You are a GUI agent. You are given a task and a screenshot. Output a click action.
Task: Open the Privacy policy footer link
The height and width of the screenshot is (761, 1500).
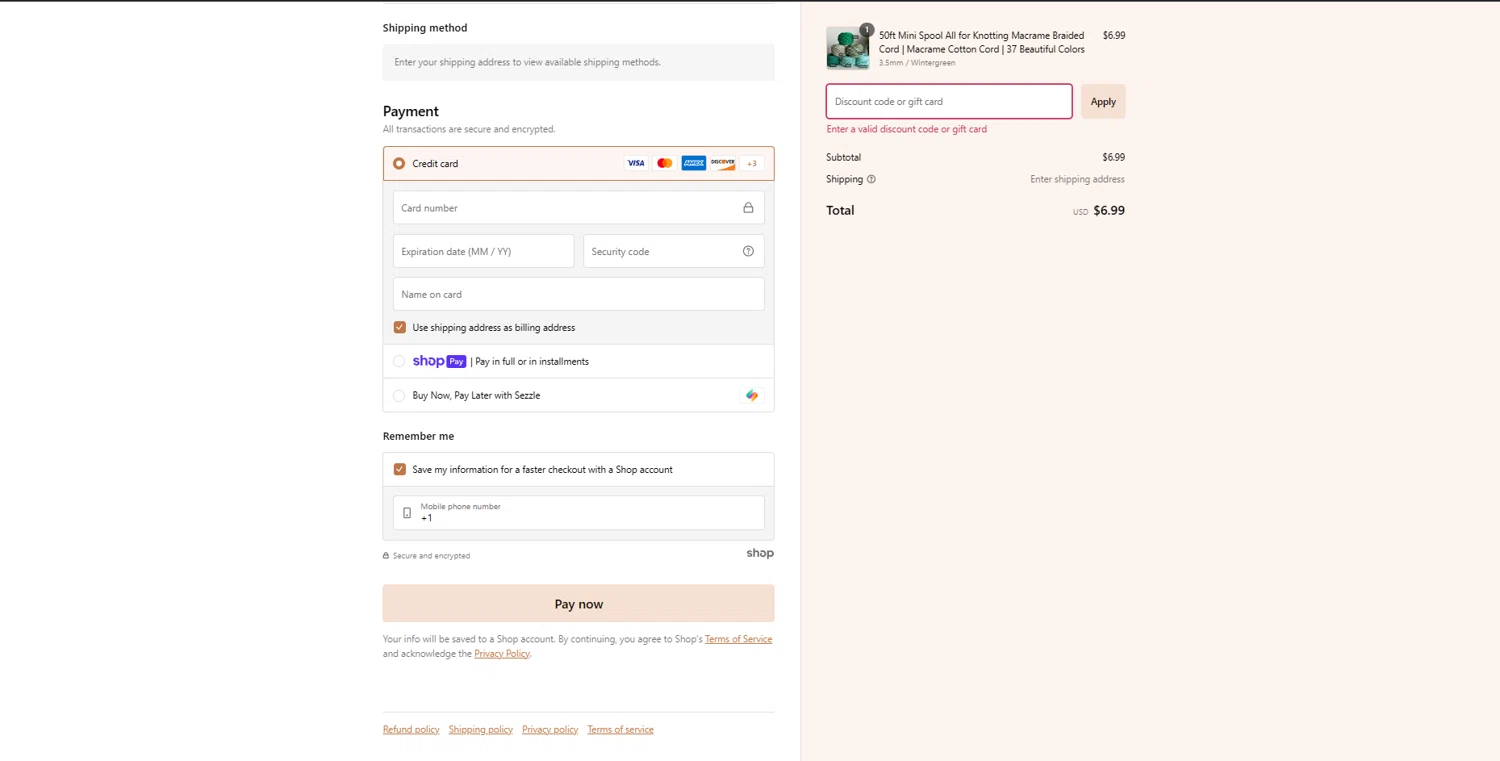click(550, 729)
